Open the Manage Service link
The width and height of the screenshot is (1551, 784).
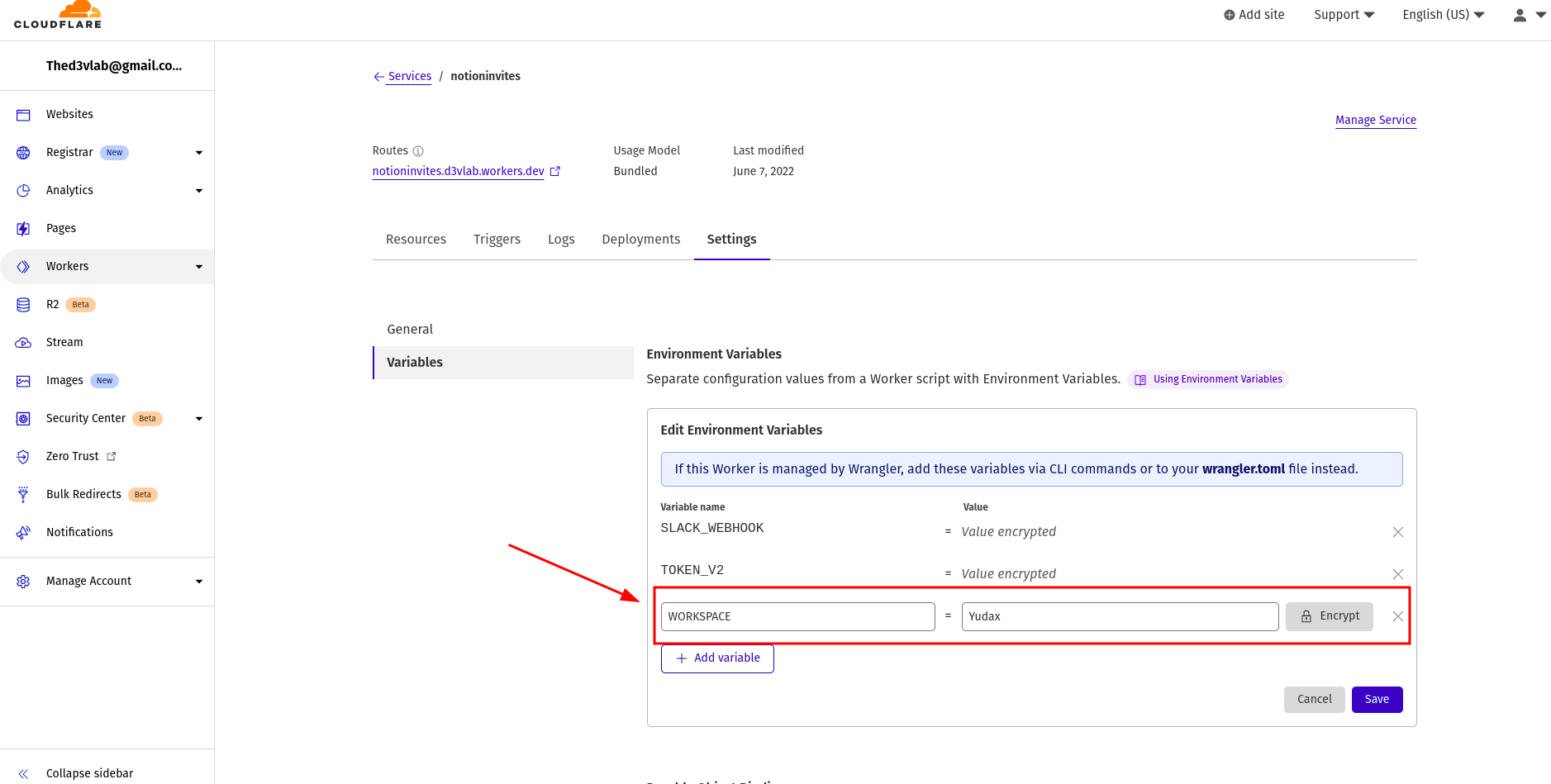pos(1376,120)
